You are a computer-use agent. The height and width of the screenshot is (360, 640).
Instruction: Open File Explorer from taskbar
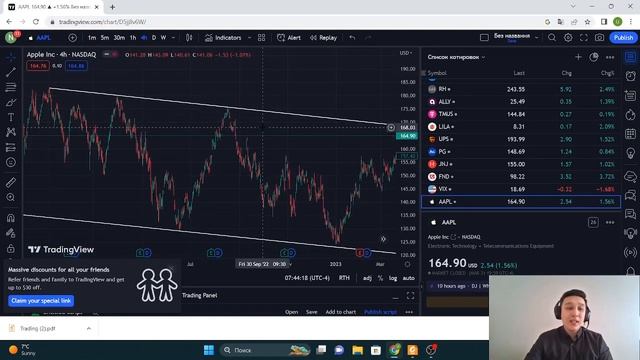[358, 350]
